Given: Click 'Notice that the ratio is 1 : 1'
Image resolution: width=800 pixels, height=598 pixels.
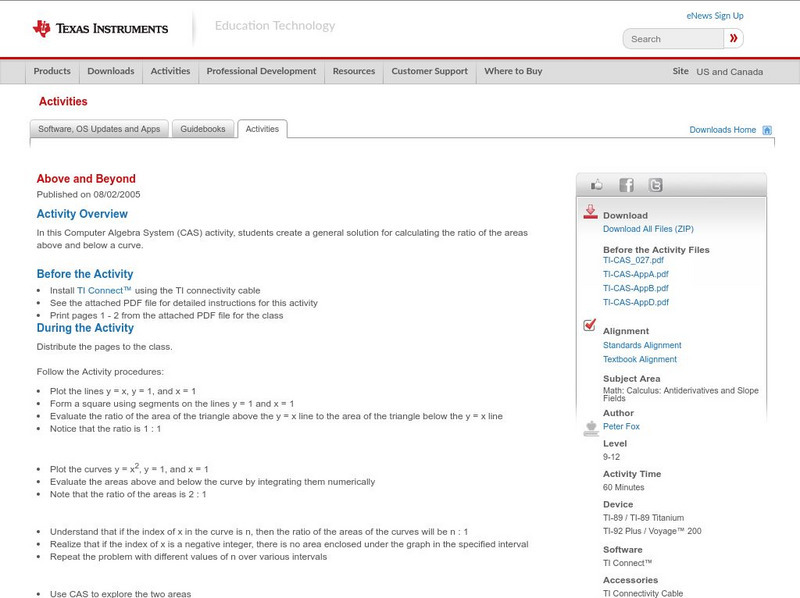Looking at the screenshot, I should (105, 429).
